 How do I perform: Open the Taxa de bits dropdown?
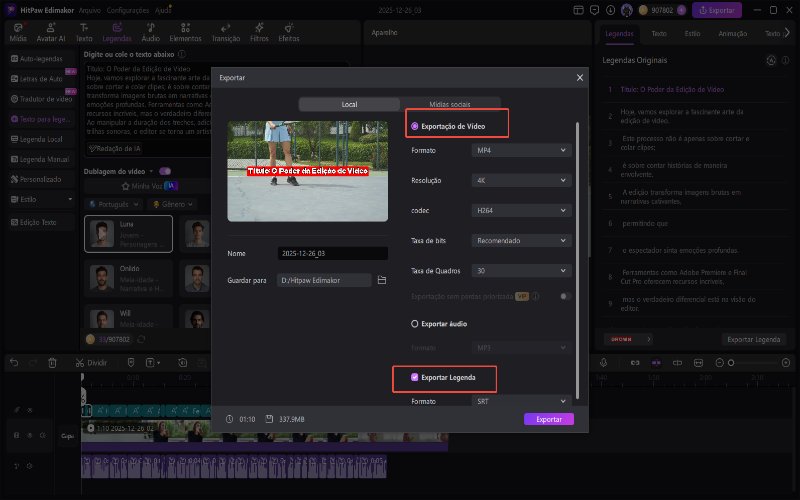coord(521,241)
